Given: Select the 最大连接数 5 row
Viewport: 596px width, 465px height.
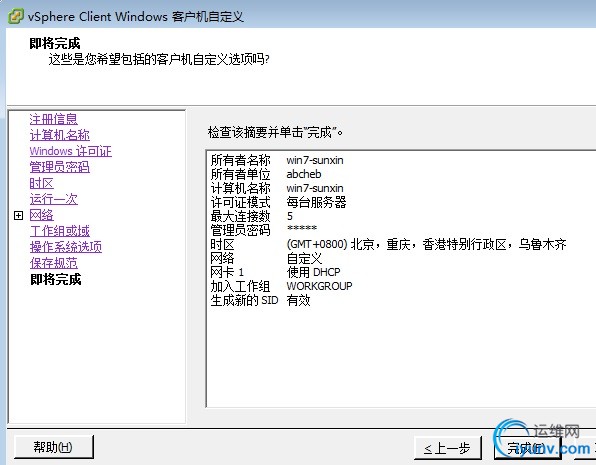Looking at the screenshot, I should (252, 216).
